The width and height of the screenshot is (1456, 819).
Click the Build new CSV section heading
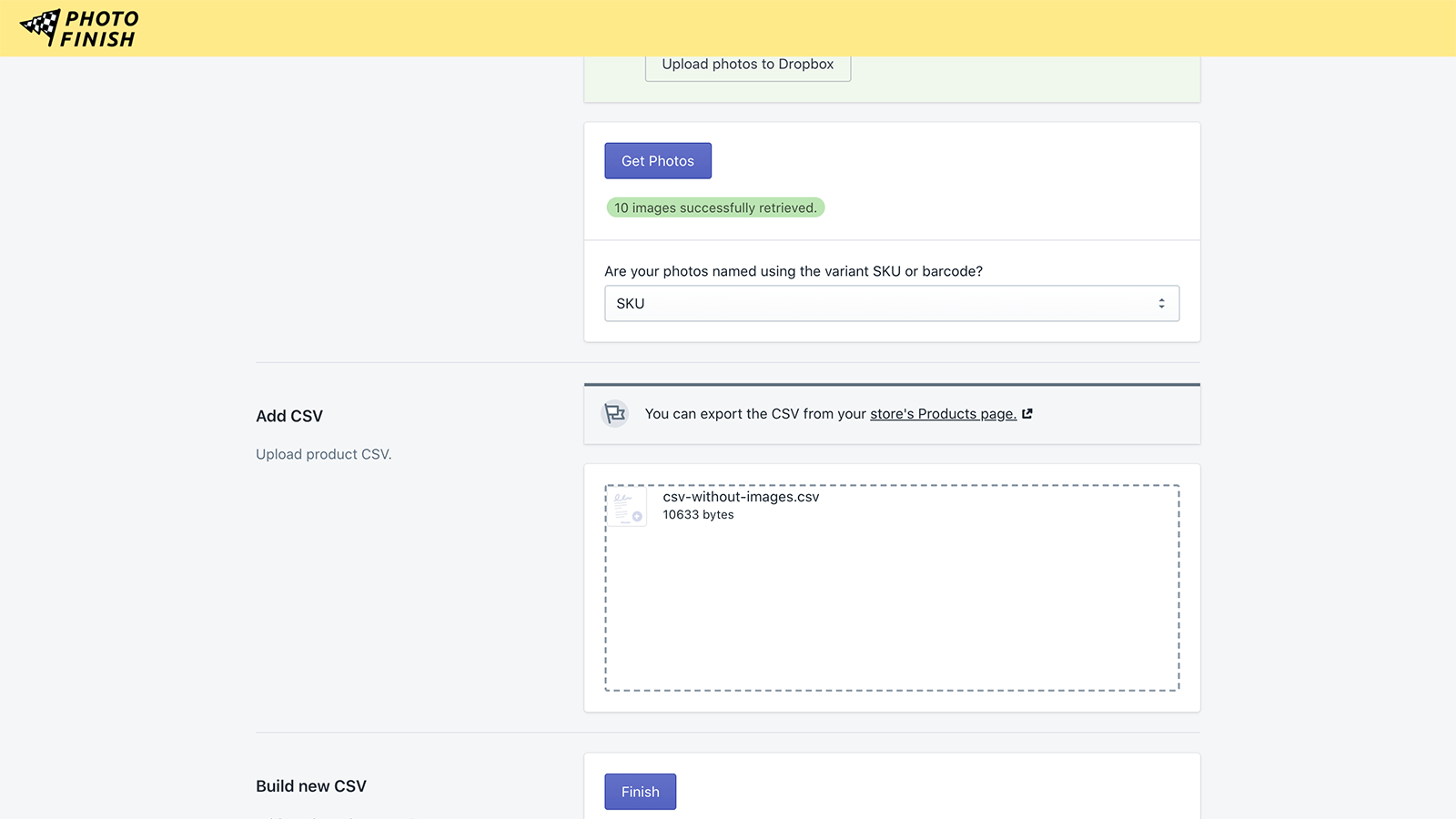(x=311, y=786)
